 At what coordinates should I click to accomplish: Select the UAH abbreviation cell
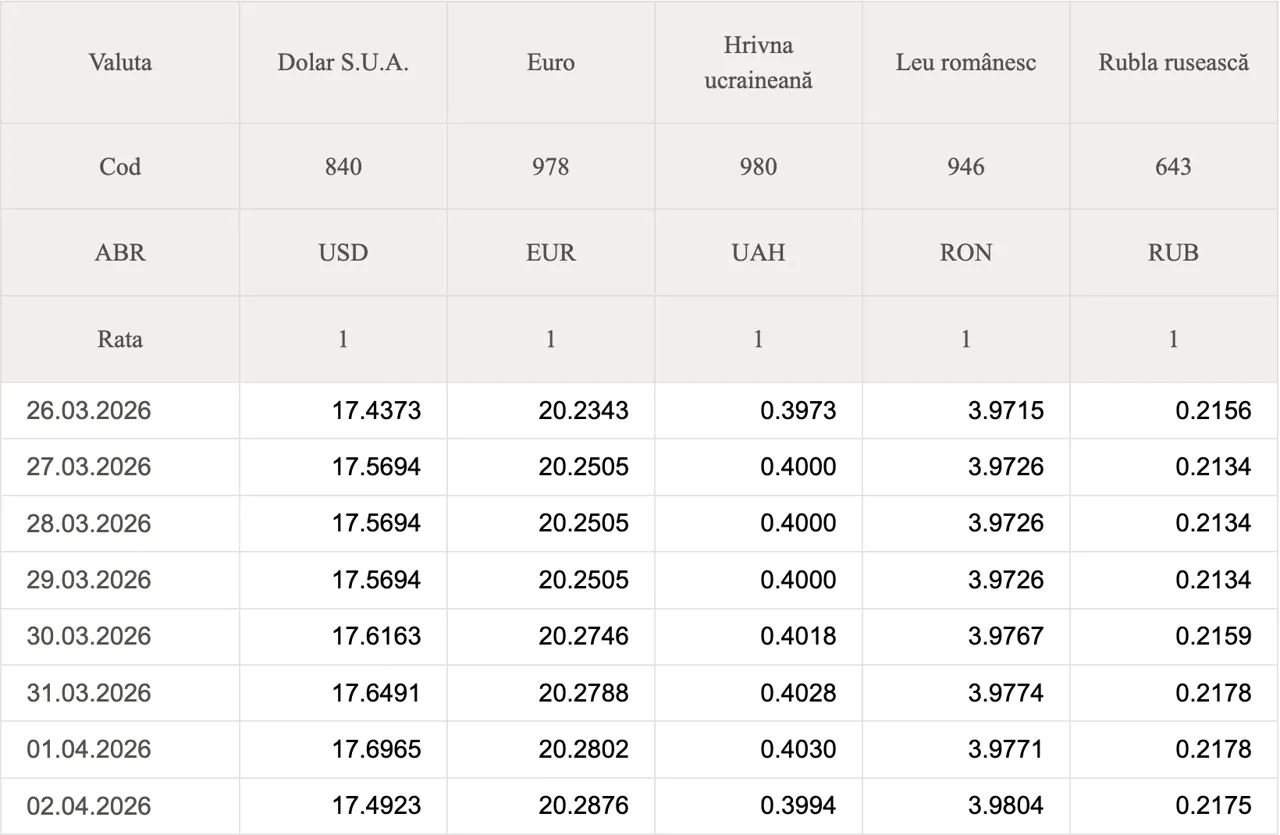click(x=758, y=253)
